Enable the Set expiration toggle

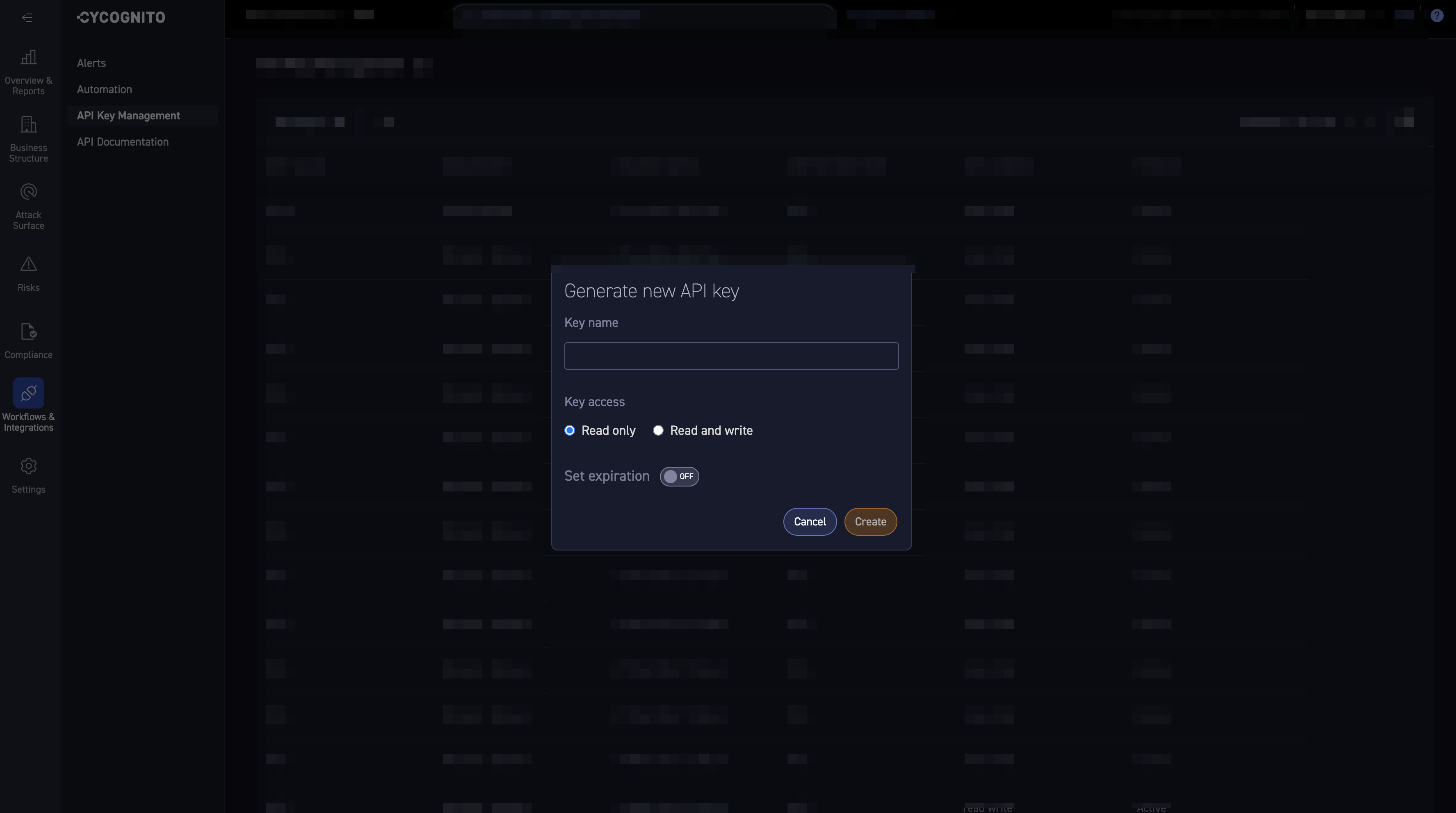tap(679, 476)
